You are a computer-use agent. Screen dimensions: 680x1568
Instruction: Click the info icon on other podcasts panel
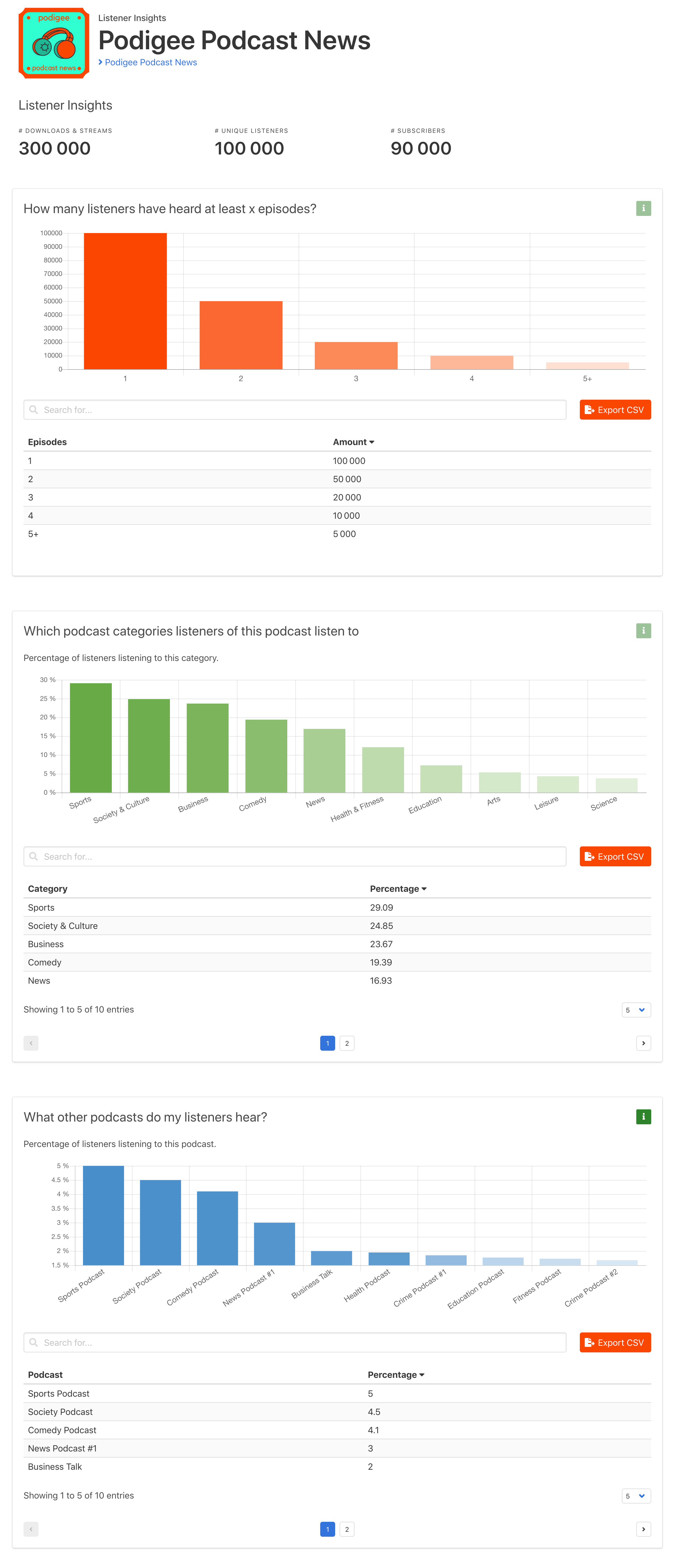(x=643, y=1116)
